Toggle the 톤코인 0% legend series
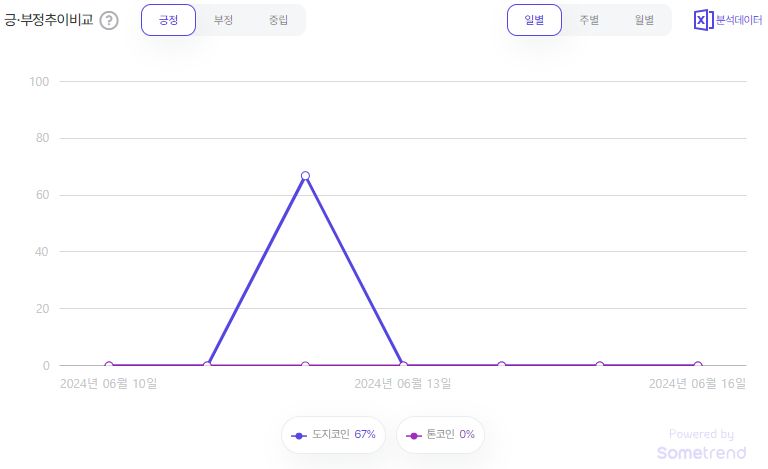768x469 pixels. pos(440,435)
